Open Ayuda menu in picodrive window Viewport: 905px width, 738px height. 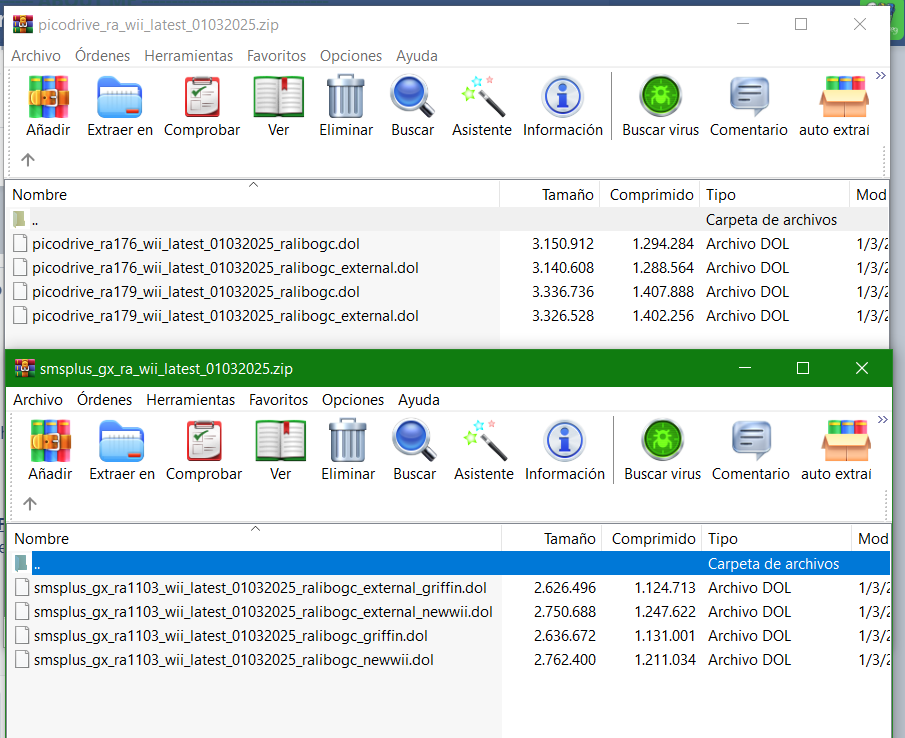(417, 56)
